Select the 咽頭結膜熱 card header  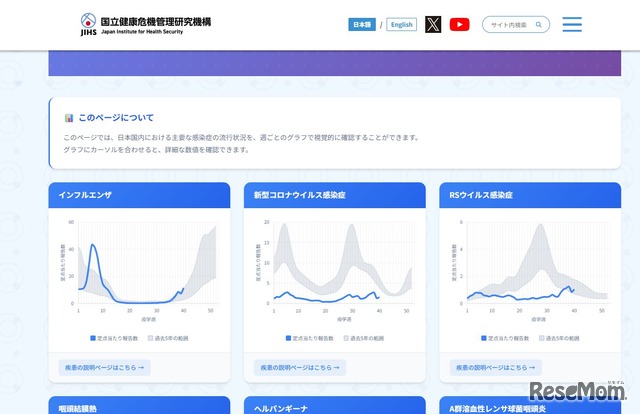(139, 405)
